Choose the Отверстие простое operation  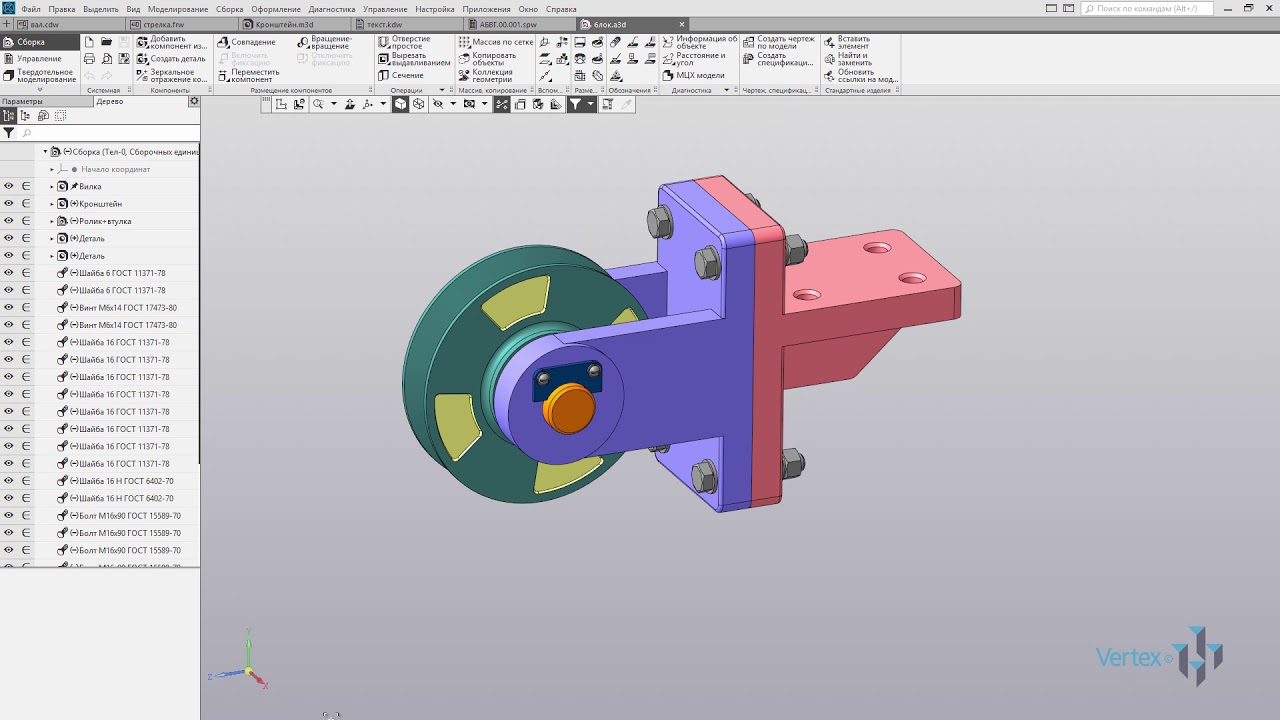[404, 43]
